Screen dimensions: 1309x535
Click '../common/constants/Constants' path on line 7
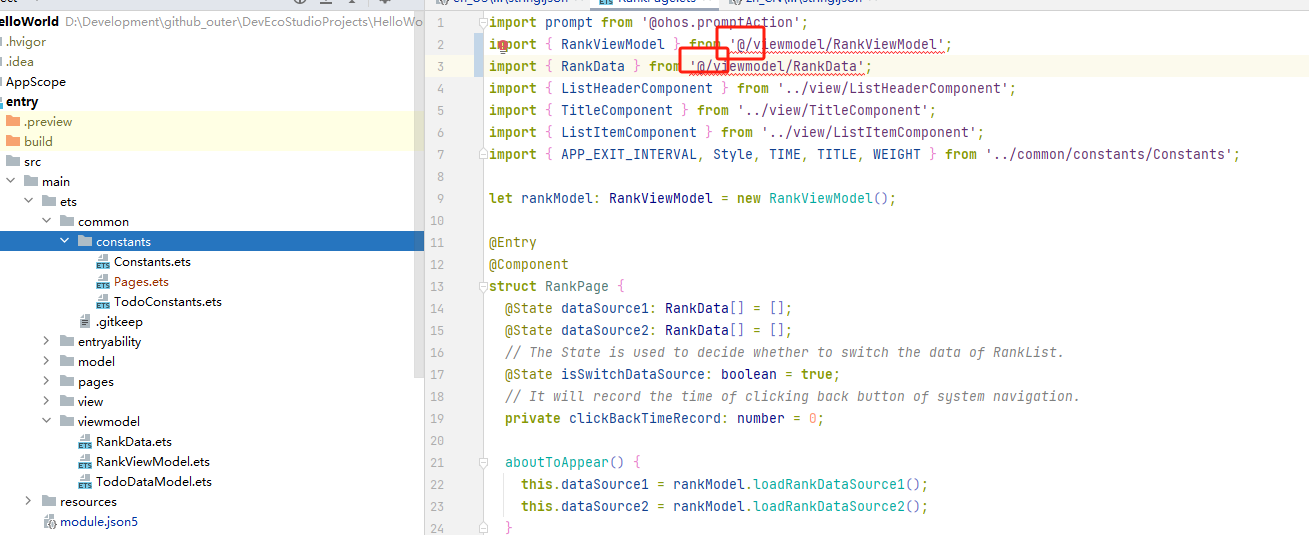click(1108, 154)
